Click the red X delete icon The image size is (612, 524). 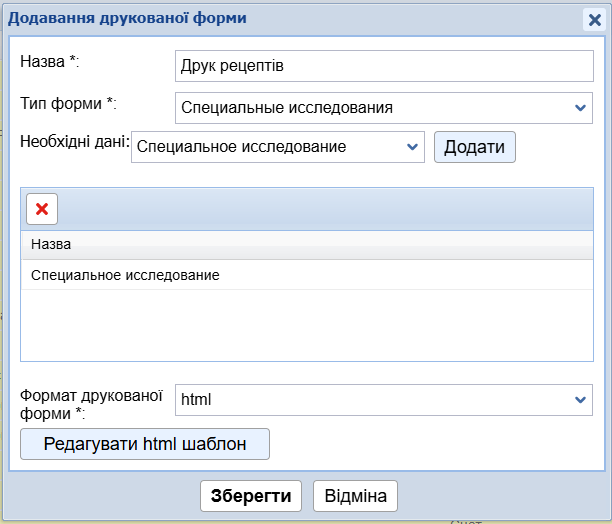(x=42, y=208)
